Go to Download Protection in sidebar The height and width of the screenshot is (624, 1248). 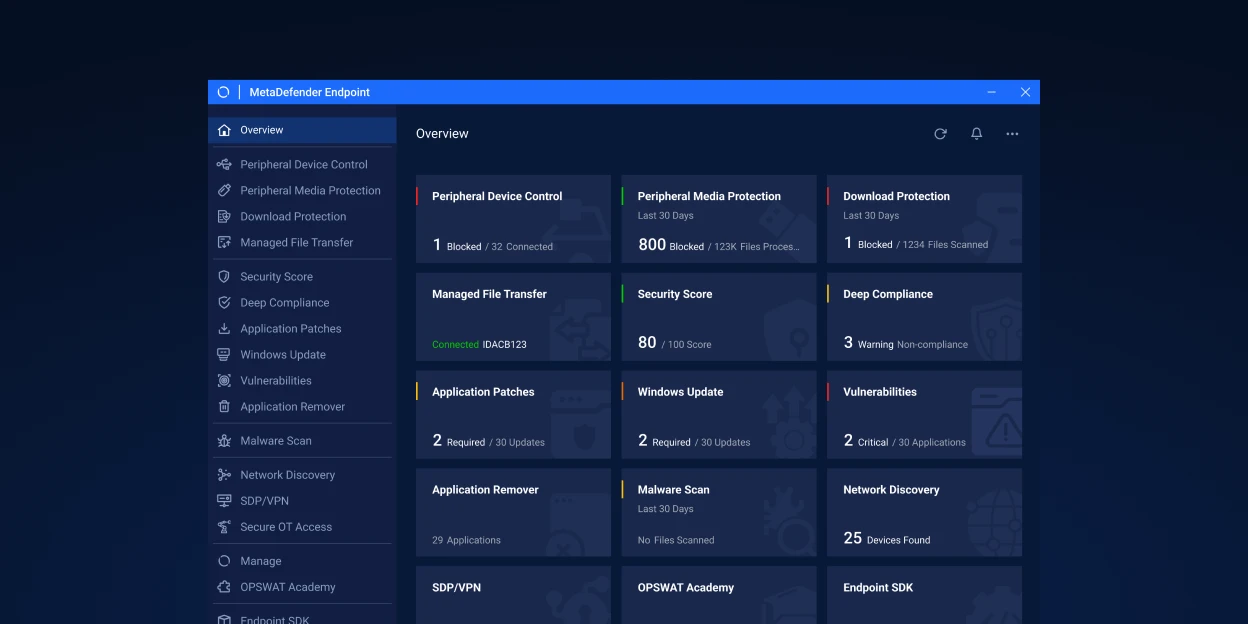point(293,217)
